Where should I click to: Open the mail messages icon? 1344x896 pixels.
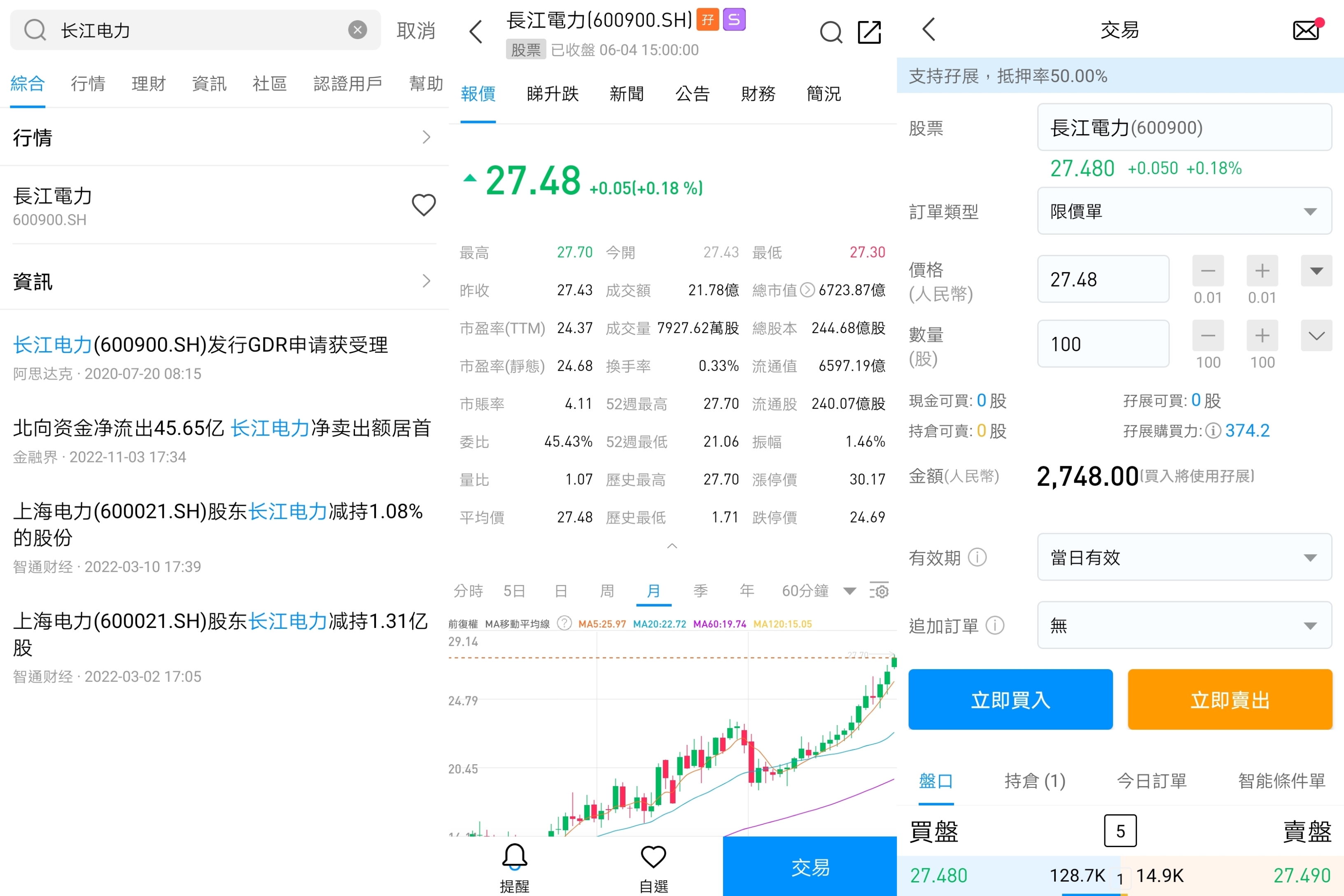[x=1307, y=30]
